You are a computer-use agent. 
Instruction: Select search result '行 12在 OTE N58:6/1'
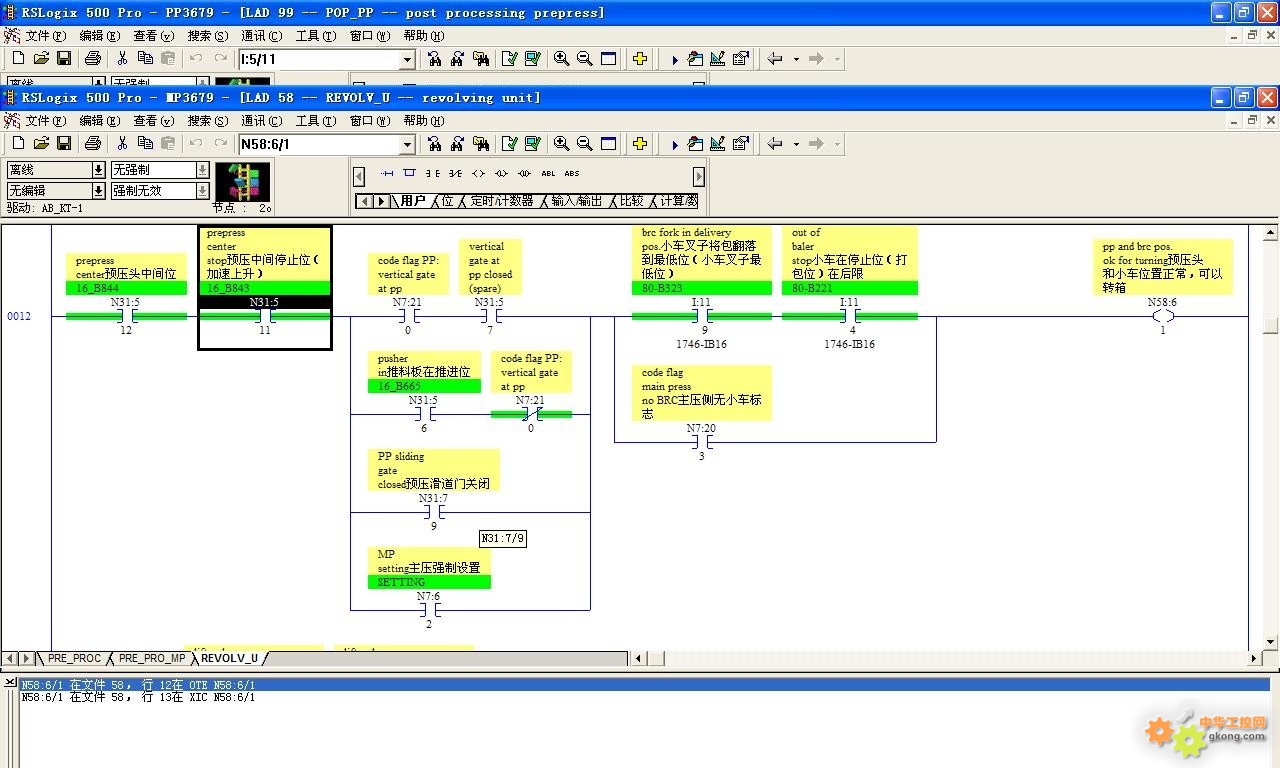tap(644, 685)
